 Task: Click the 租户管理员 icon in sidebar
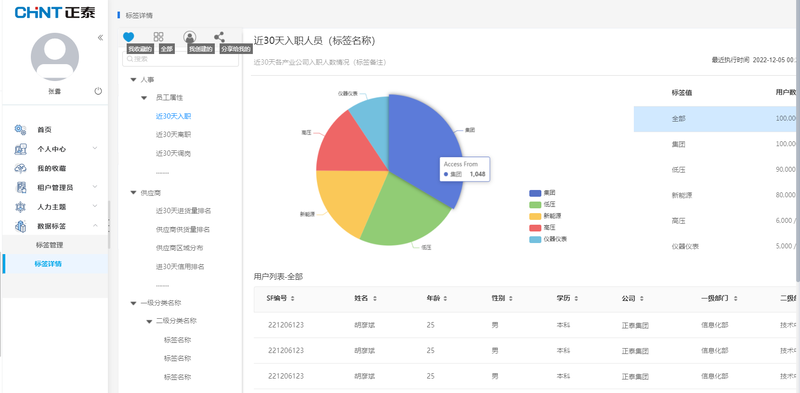[20, 187]
